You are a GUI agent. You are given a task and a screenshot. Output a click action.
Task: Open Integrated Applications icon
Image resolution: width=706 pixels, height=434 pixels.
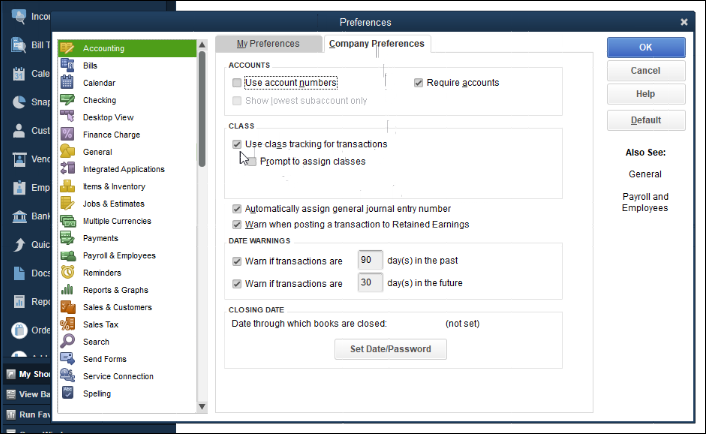click(x=68, y=168)
